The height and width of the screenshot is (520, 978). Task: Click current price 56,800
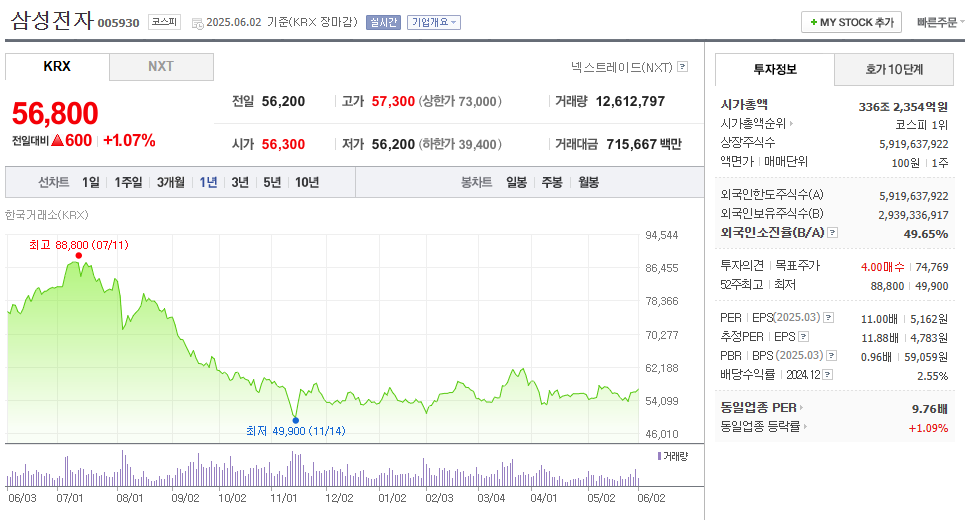(55, 113)
